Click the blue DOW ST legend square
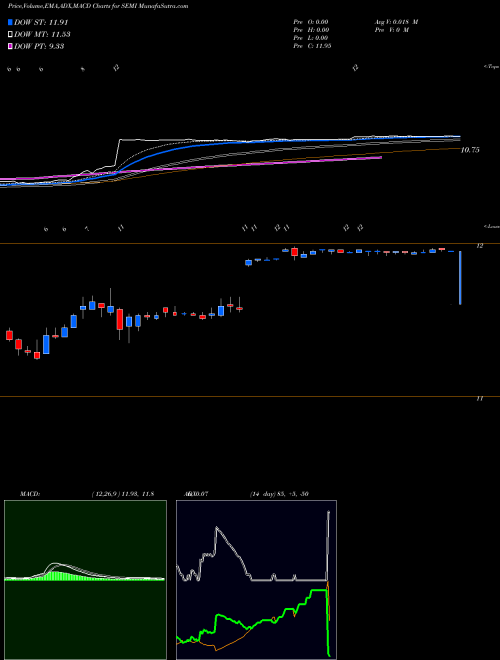 pyautogui.click(x=10, y=22)
